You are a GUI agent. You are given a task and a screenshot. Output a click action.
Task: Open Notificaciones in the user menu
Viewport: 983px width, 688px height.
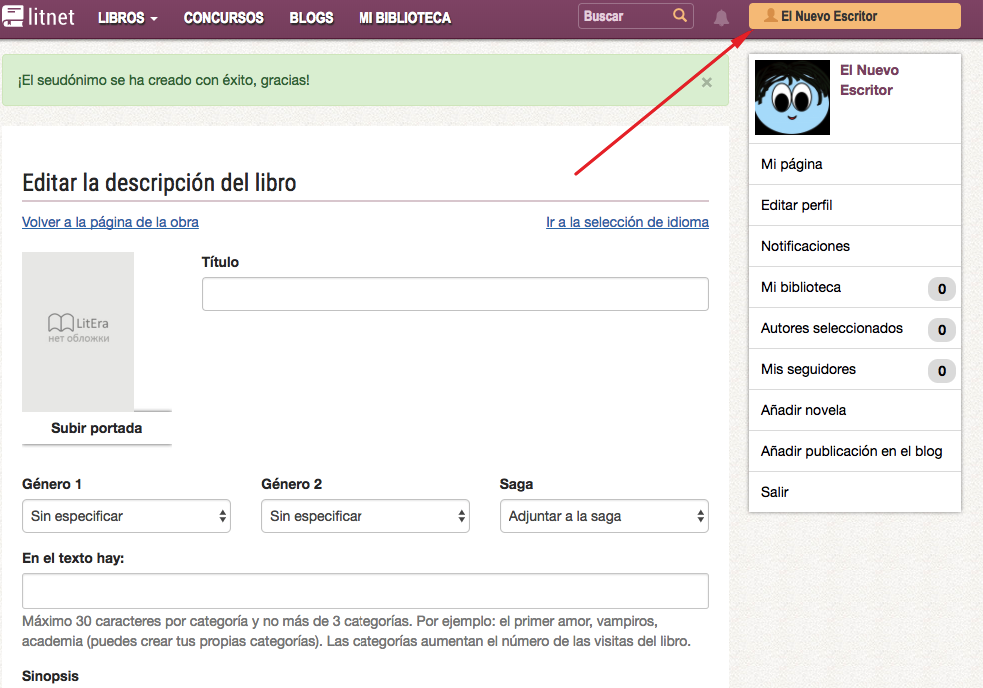coord(854,246)
